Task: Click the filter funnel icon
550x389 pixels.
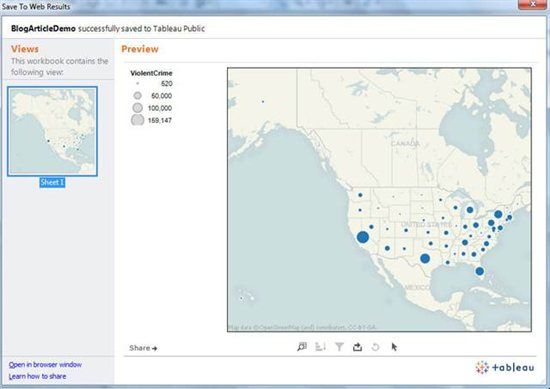Action: pyautogui.click(x=339, y=347)
